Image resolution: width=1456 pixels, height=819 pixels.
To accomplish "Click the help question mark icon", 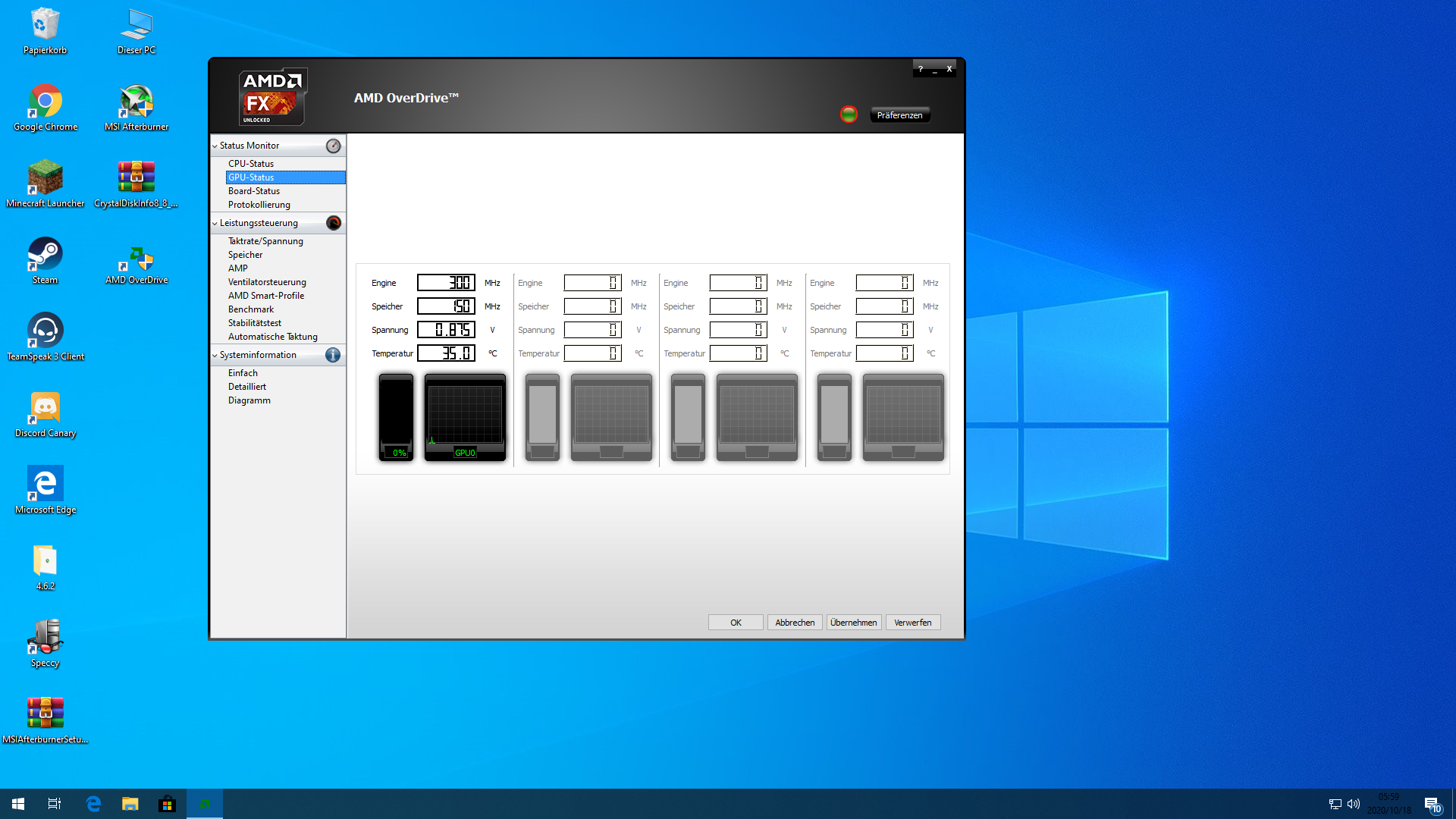I will tap(921, 69).
